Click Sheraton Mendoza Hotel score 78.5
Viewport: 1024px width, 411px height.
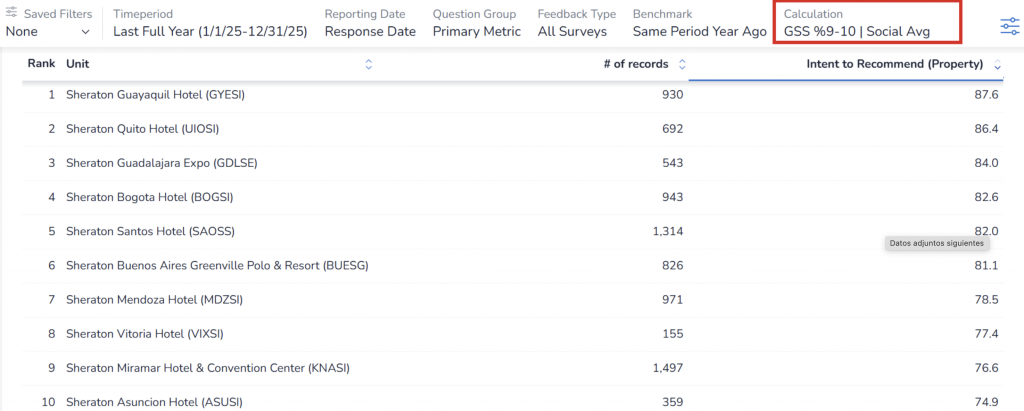[986, 299]
